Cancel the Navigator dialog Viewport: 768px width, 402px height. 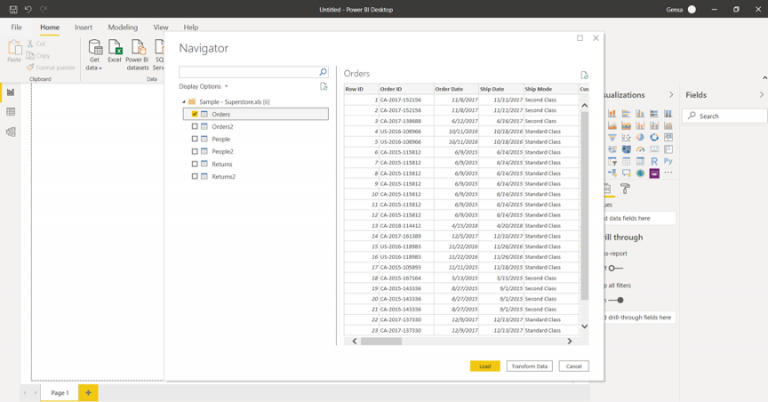pos(574,366)
